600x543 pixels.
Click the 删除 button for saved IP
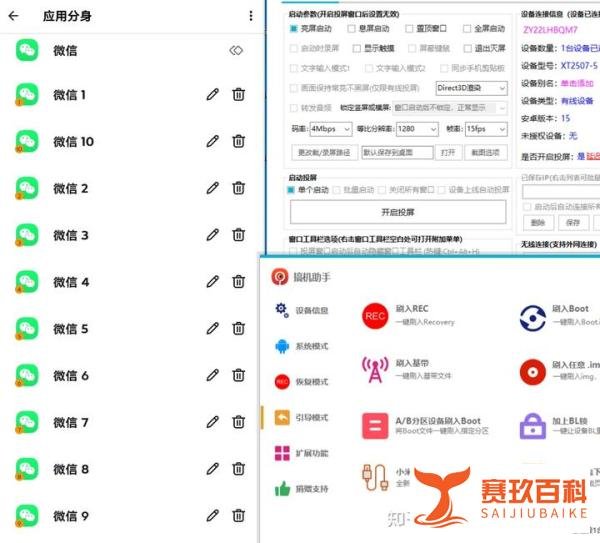tap(538, 222)
